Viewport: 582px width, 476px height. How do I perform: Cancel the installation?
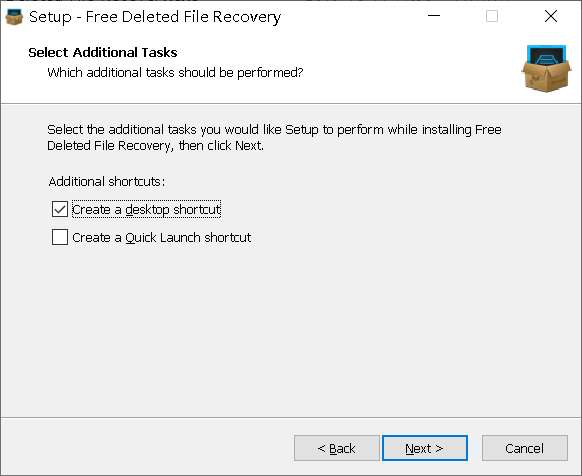[524, 448]
